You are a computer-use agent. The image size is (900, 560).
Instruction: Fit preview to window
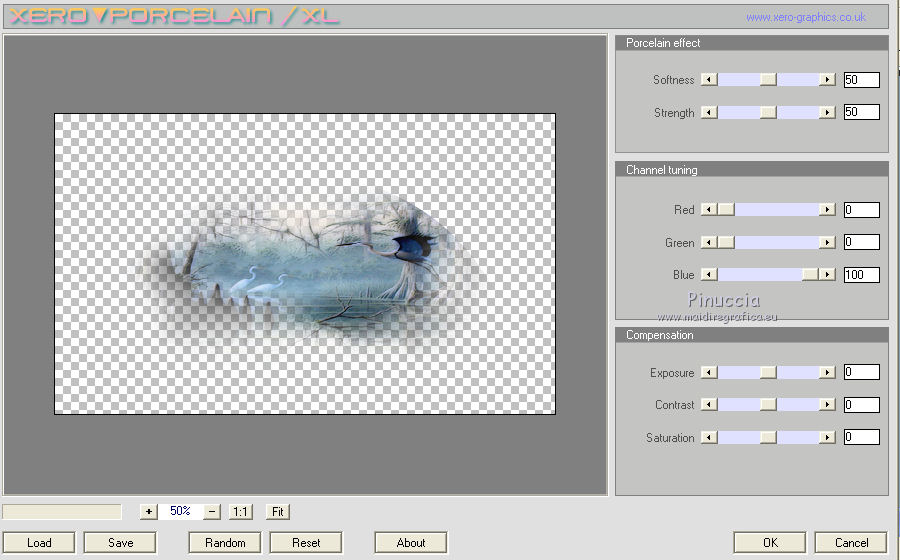(278, 511)
